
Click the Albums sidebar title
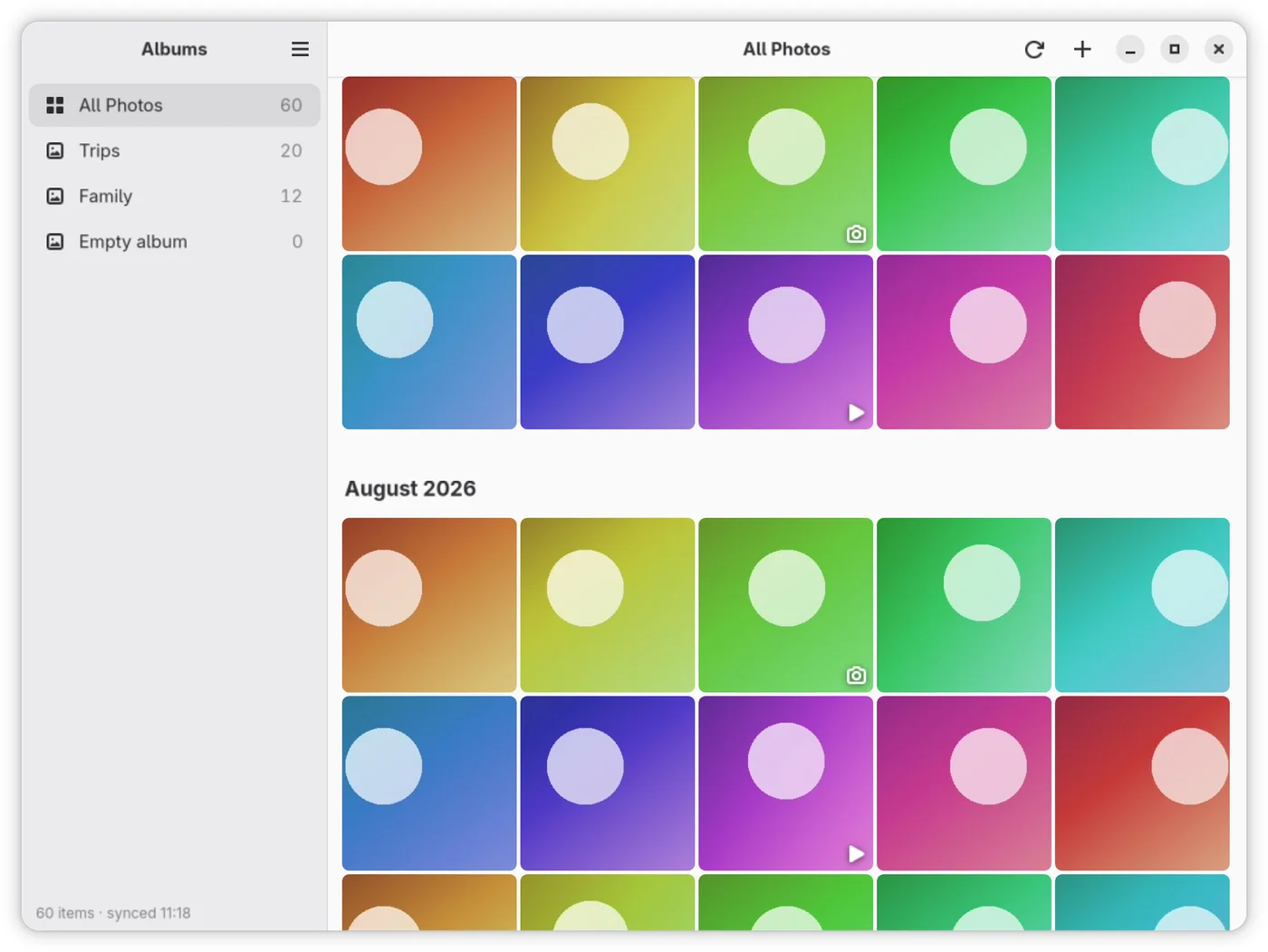(174, 49)
